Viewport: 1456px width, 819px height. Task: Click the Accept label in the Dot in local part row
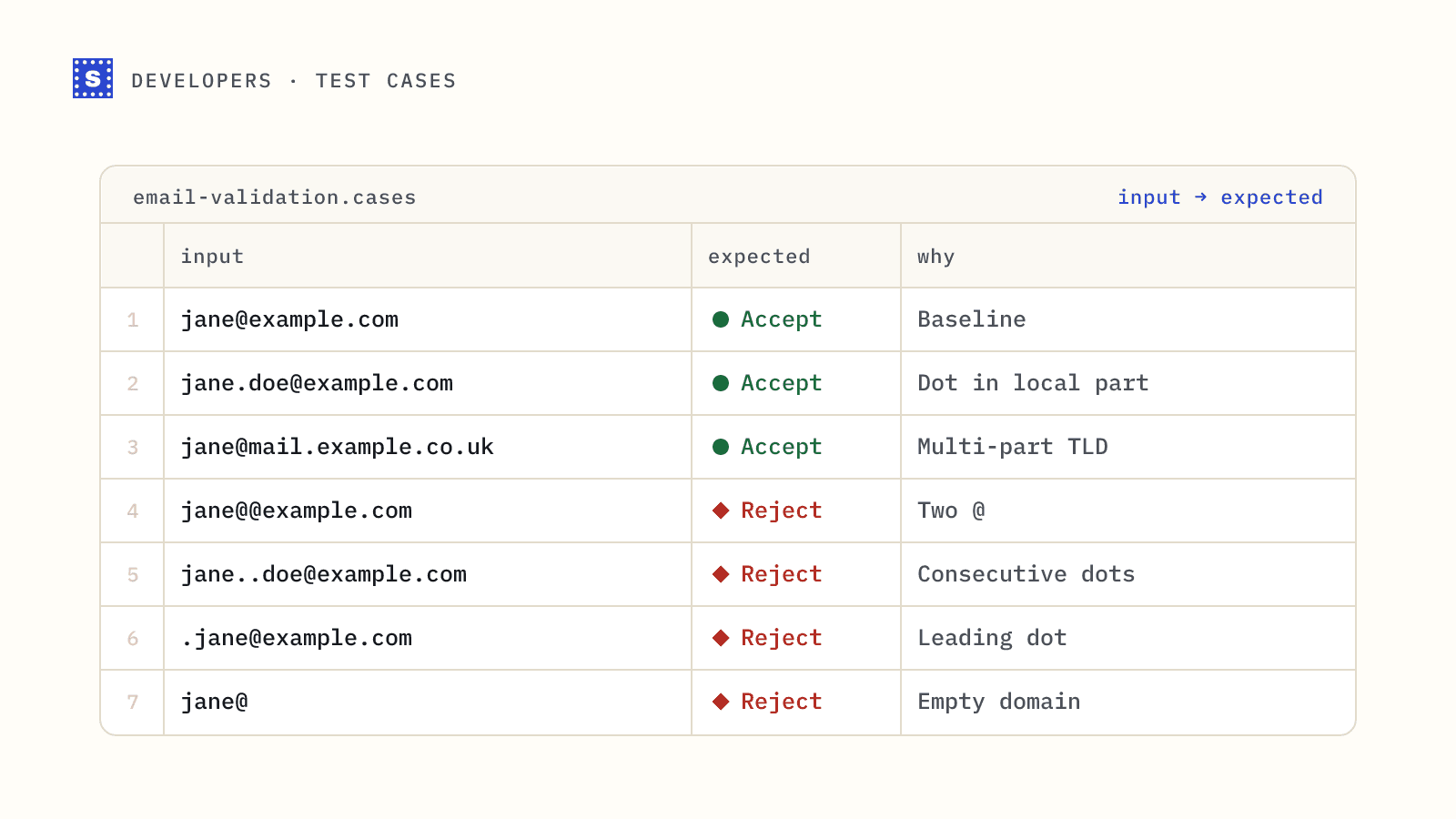tap(781, 383)
